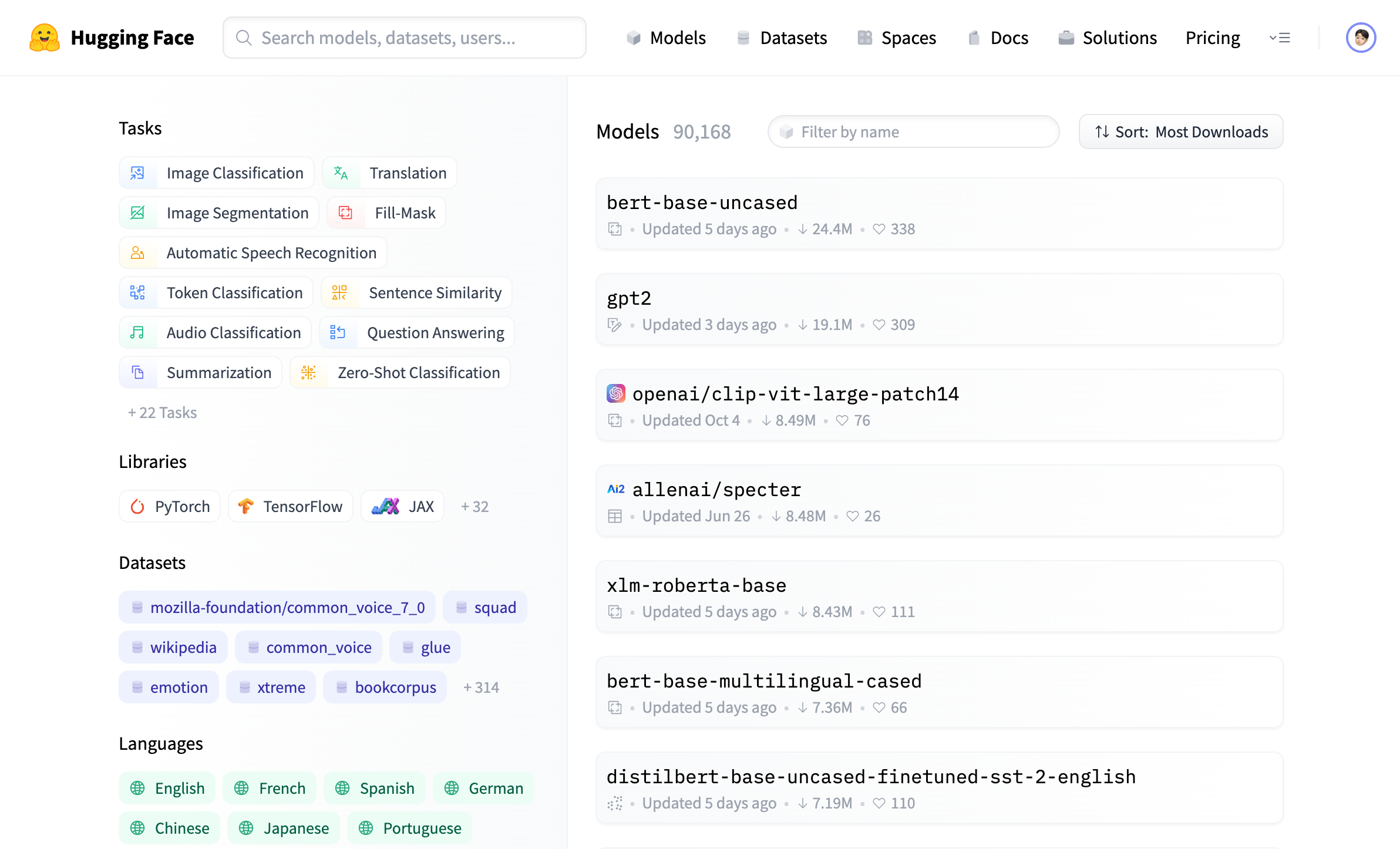Click gpt2 text generation task icon
1400x849 pixels.
coord(615,325)
